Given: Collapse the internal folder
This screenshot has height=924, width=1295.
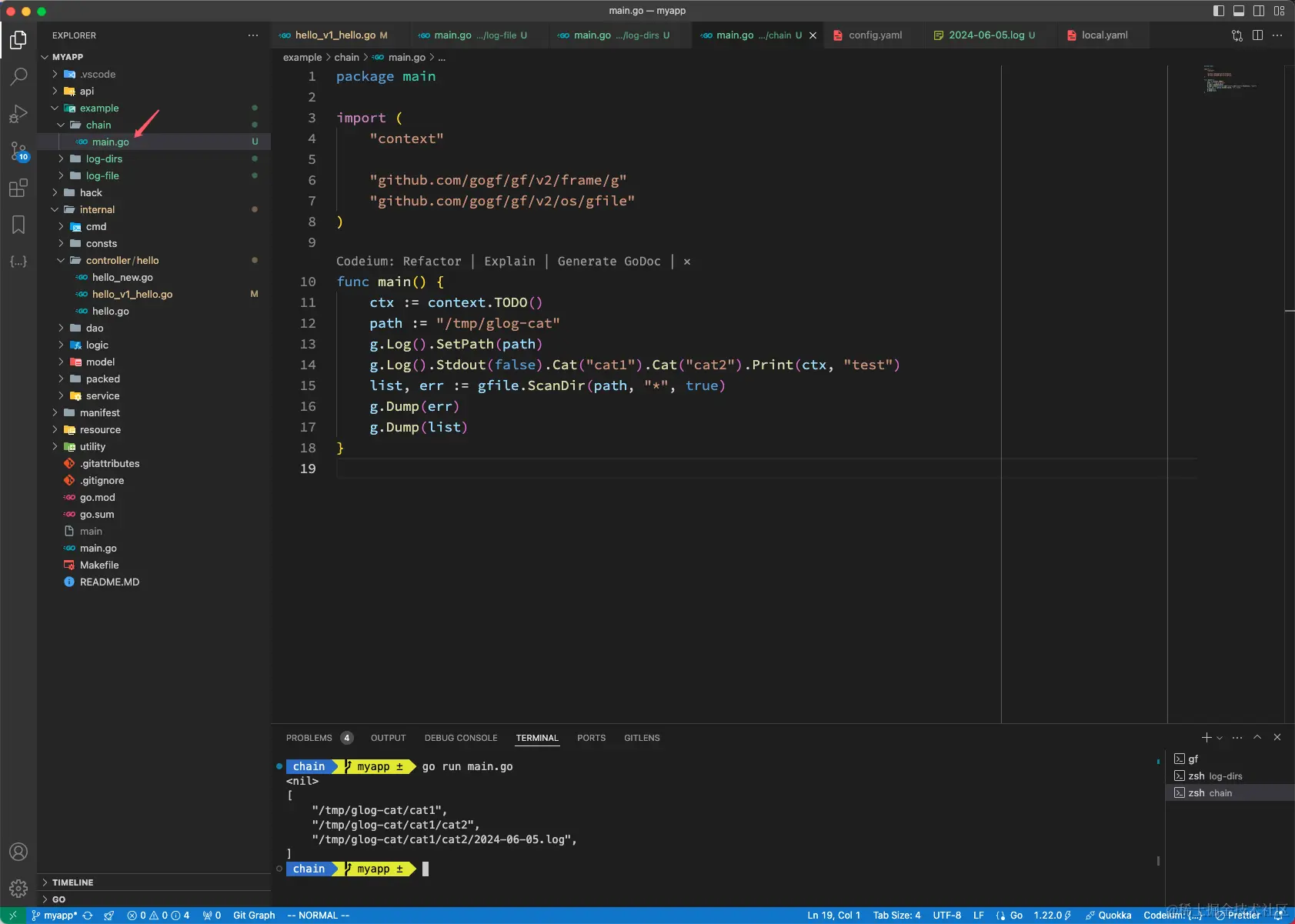Looking at the screenshot, I should click(55, 209).
